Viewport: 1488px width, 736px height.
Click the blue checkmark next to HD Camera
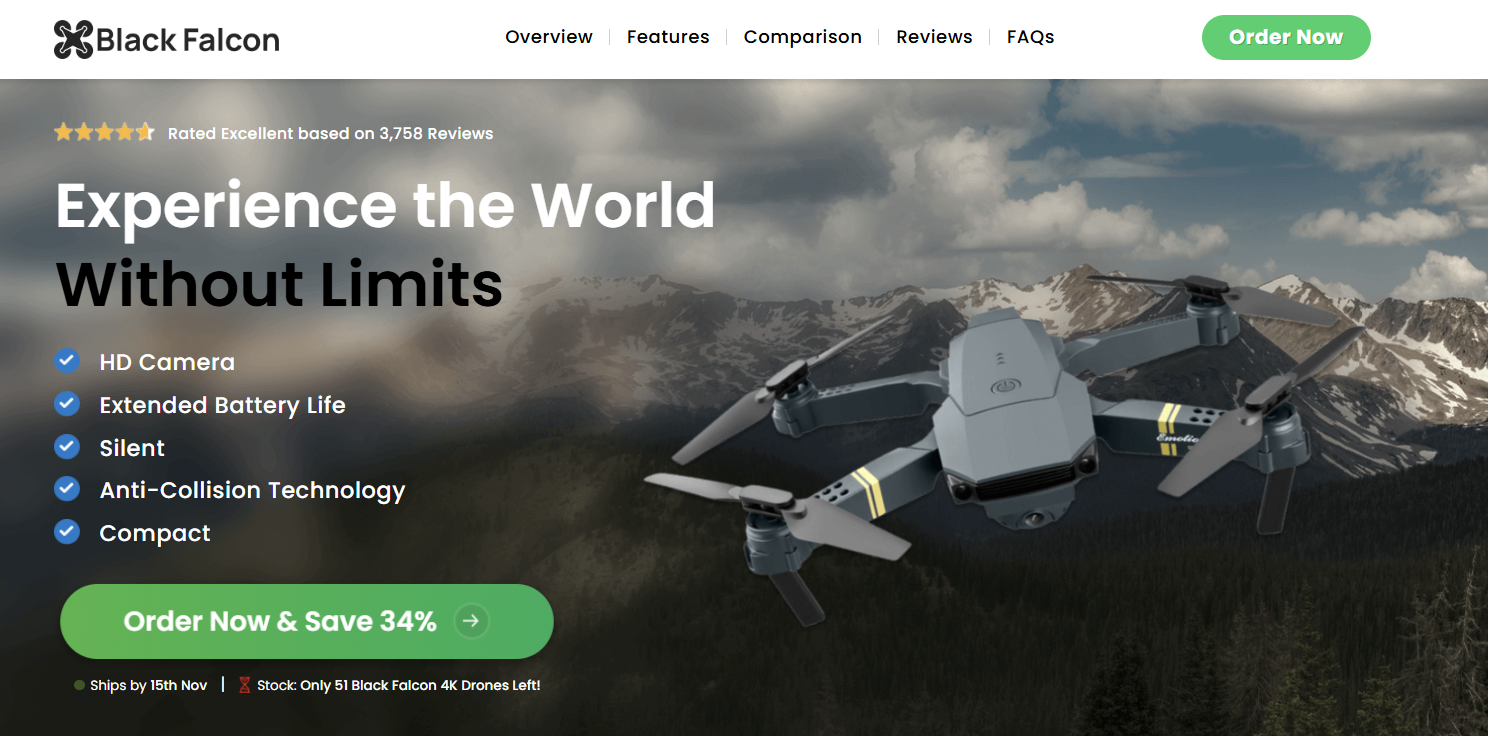pyautogui.click(x=67, y=361)
